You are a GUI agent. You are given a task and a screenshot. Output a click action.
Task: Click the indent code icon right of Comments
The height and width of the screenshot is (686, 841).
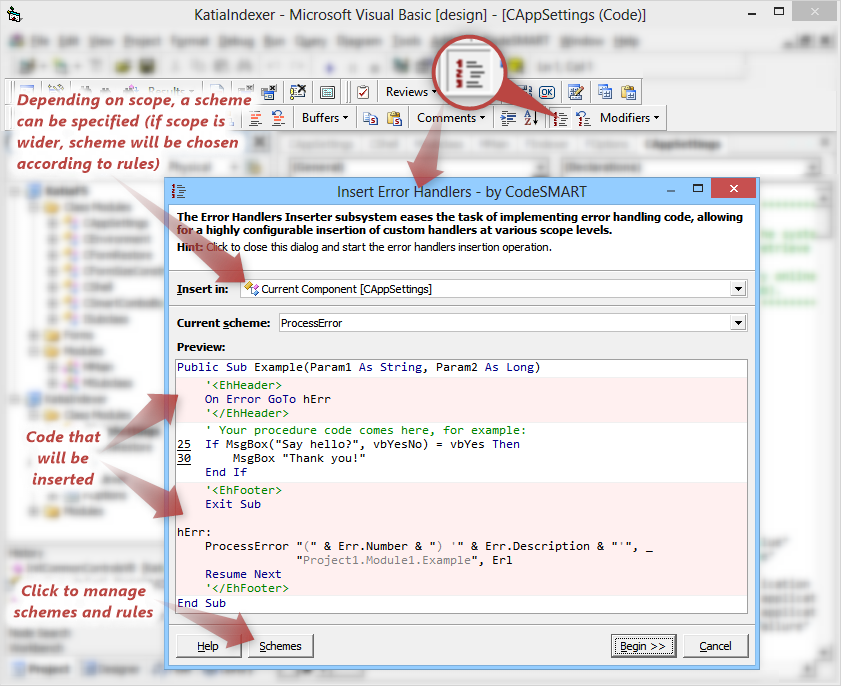508,118
